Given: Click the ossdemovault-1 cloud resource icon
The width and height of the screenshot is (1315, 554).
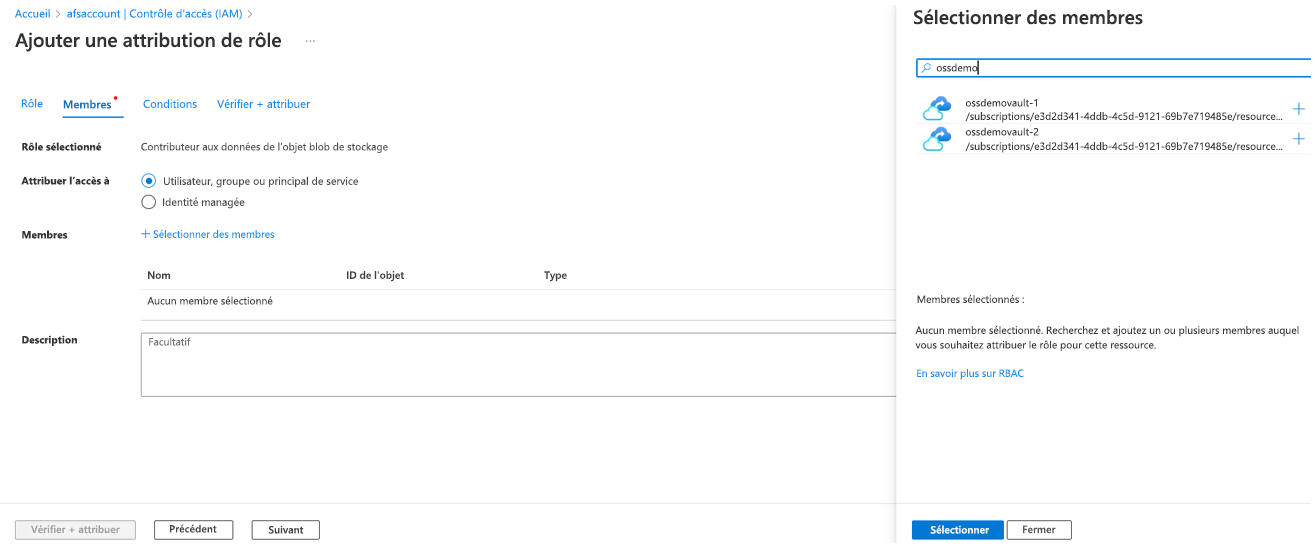Looking at the screenshot, I should 938,109.
